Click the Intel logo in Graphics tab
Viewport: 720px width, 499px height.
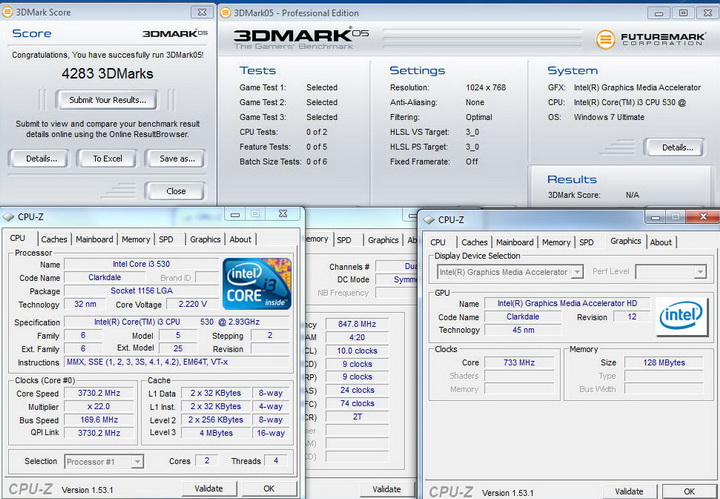(681, 317)
